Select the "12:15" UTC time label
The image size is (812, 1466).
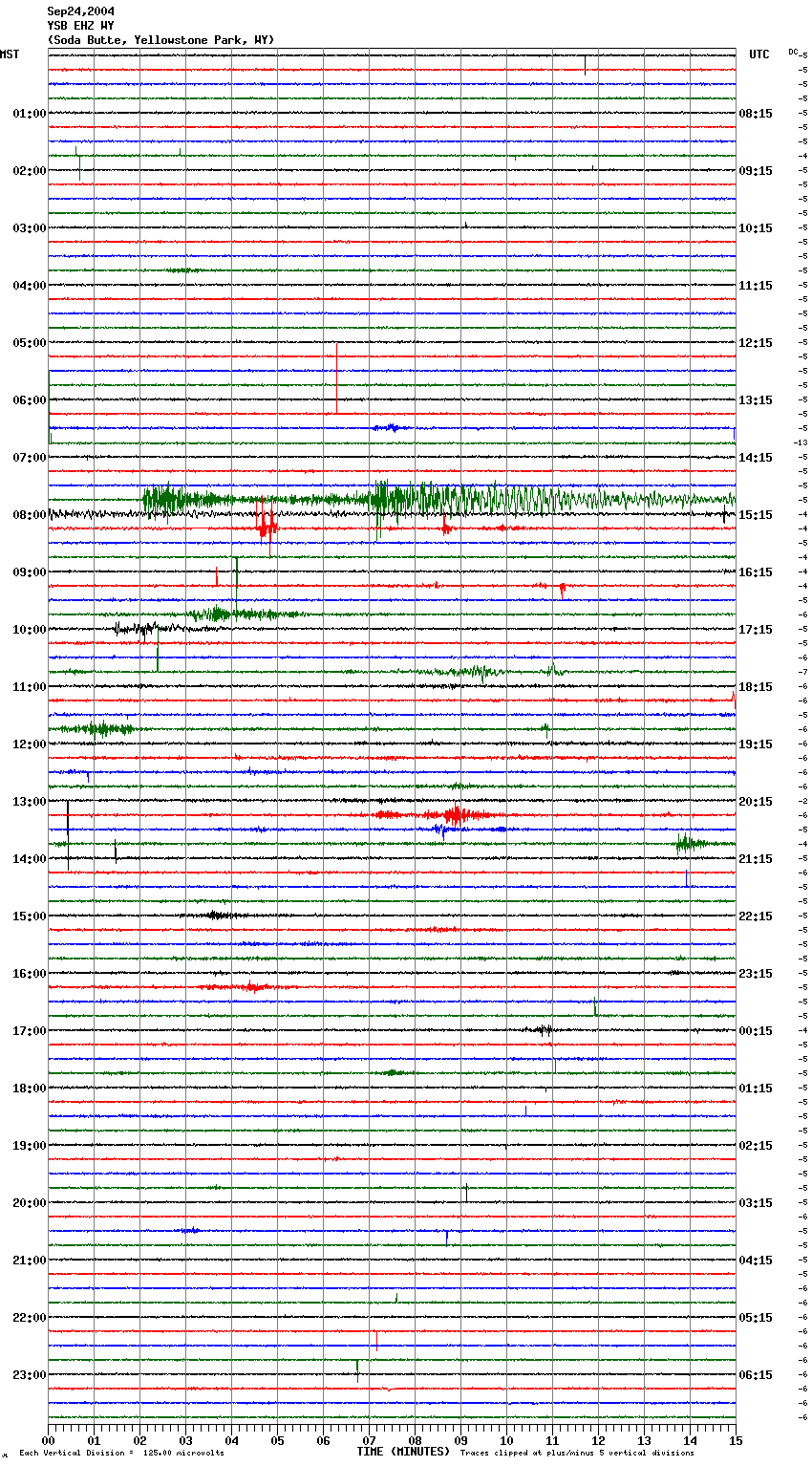tap(756, 343)
